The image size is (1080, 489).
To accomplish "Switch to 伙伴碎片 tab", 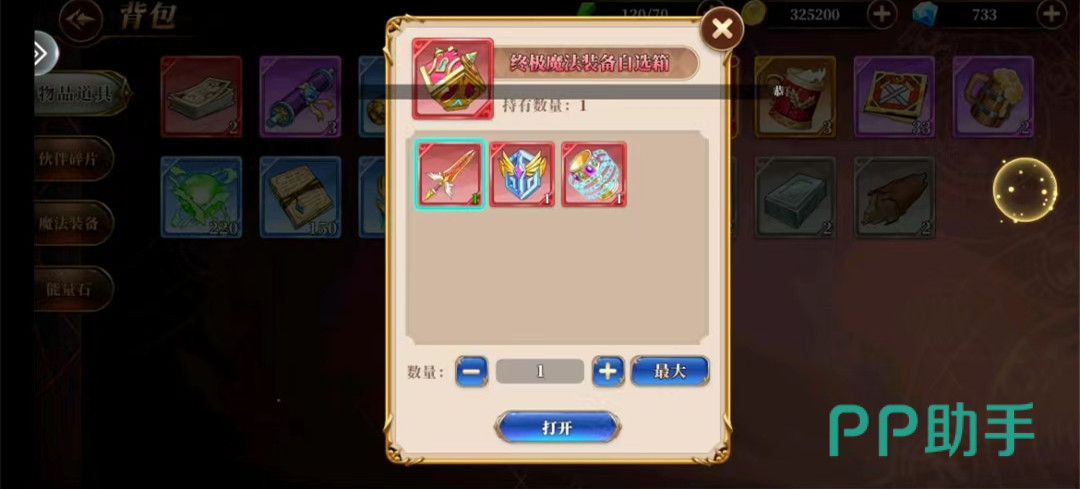I will (73, 158).
